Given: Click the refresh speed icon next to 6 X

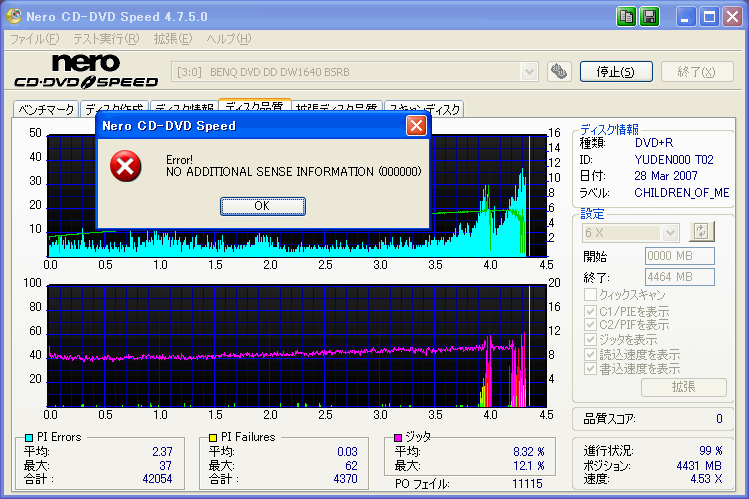Looking at the screenshot, I should [x=701, y=232].
